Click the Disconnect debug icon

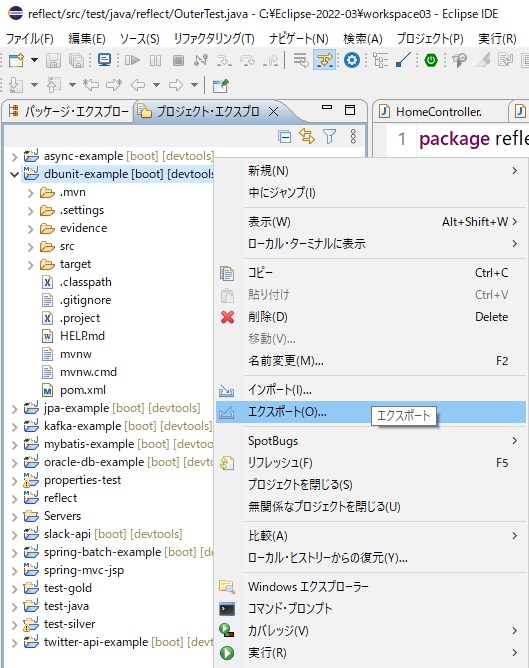tap(201, 60)
